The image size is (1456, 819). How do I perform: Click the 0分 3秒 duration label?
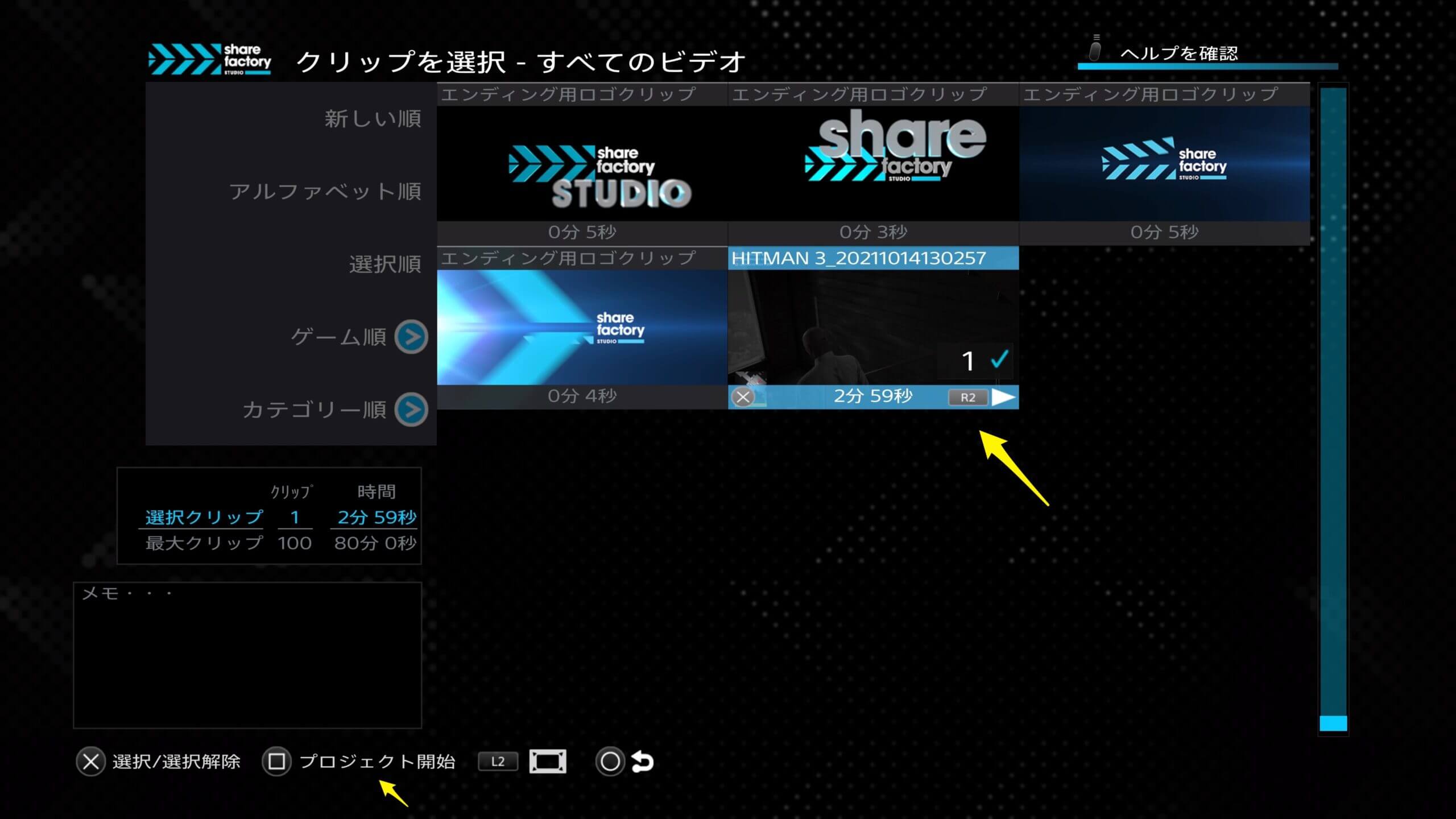[873, 232]
